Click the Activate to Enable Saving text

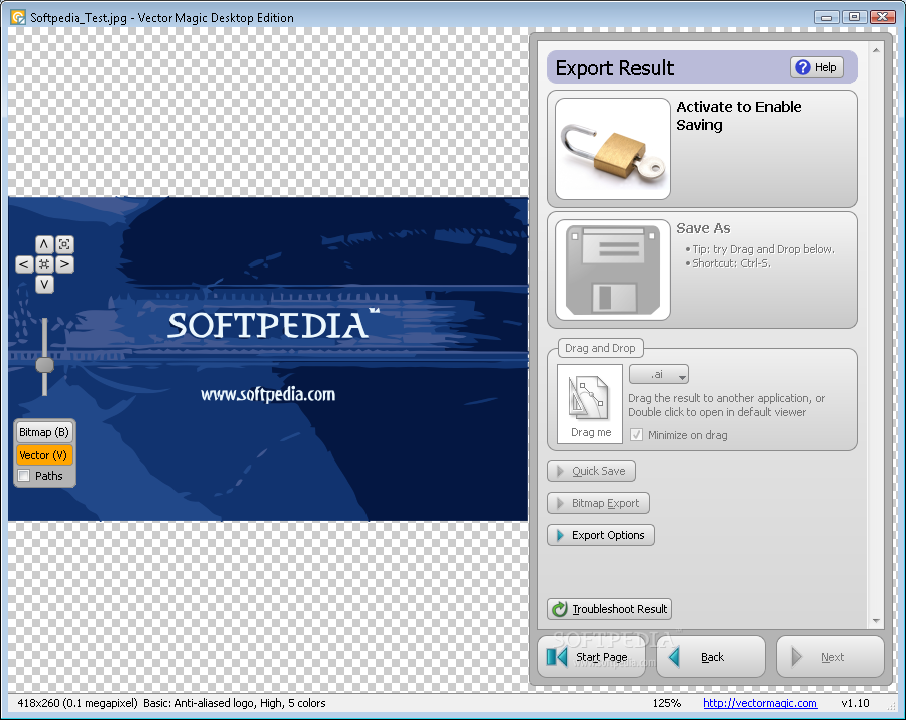(738, 116)
